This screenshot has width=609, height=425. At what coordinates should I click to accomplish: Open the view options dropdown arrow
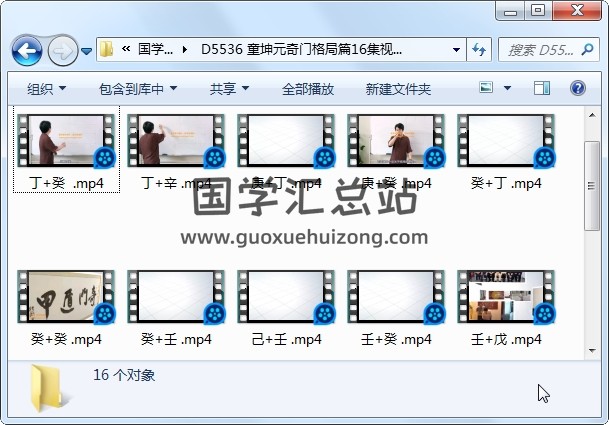pos(510,89)
